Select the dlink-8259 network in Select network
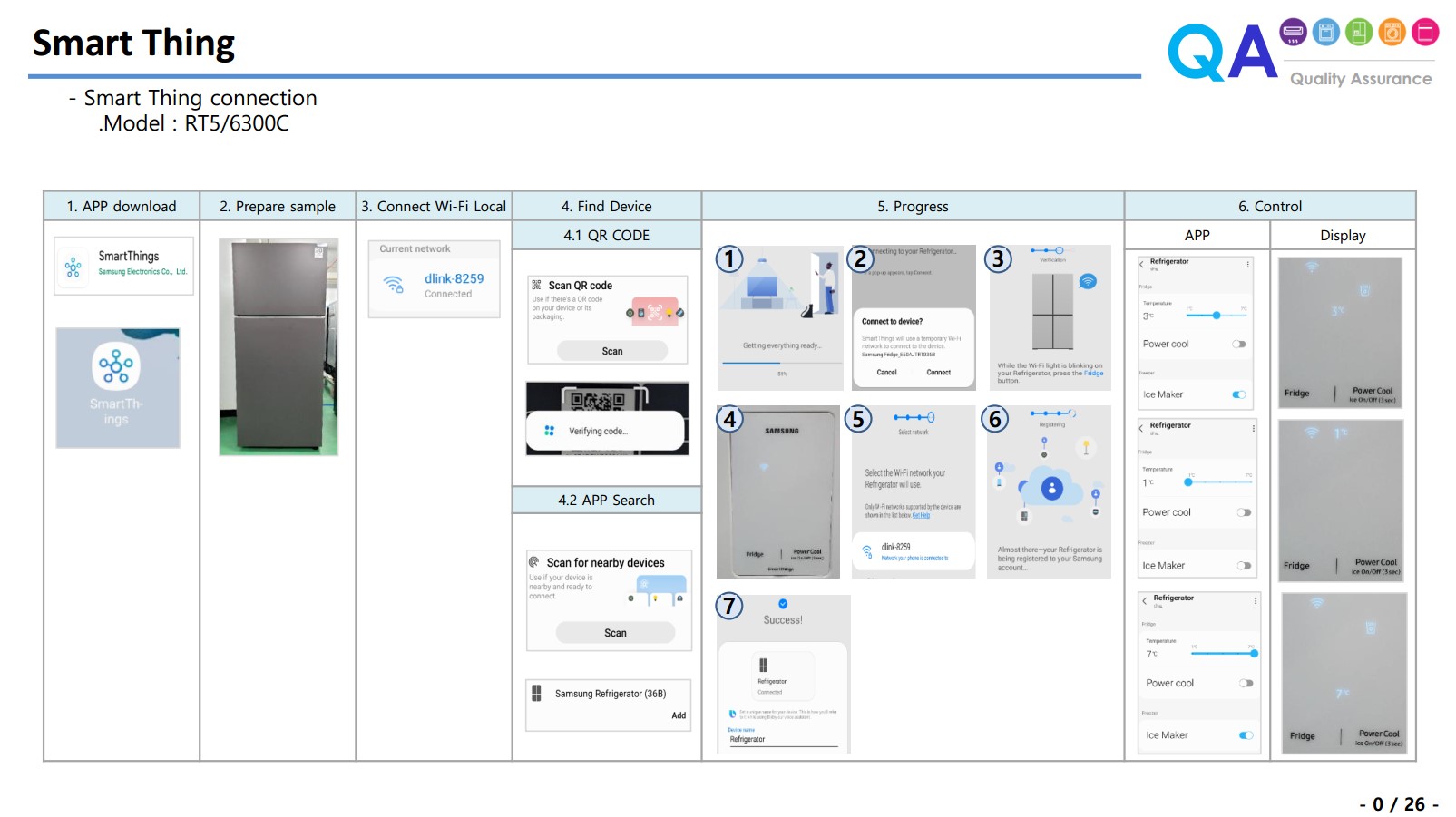The height and width of the screenshot is (817, 1456). point(914,551)
